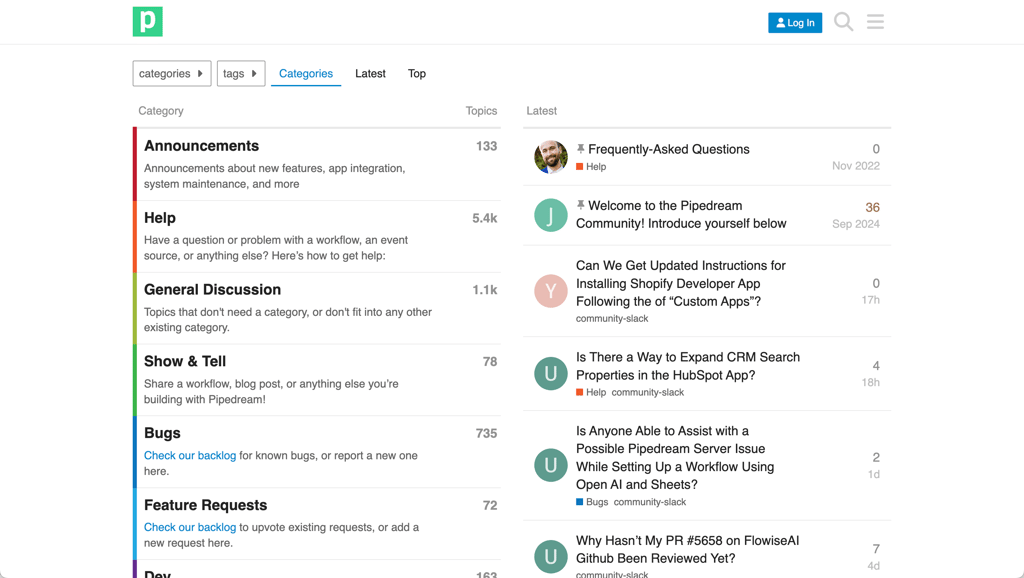
Task: Open the hamburger menu icon
Action: 875,22
